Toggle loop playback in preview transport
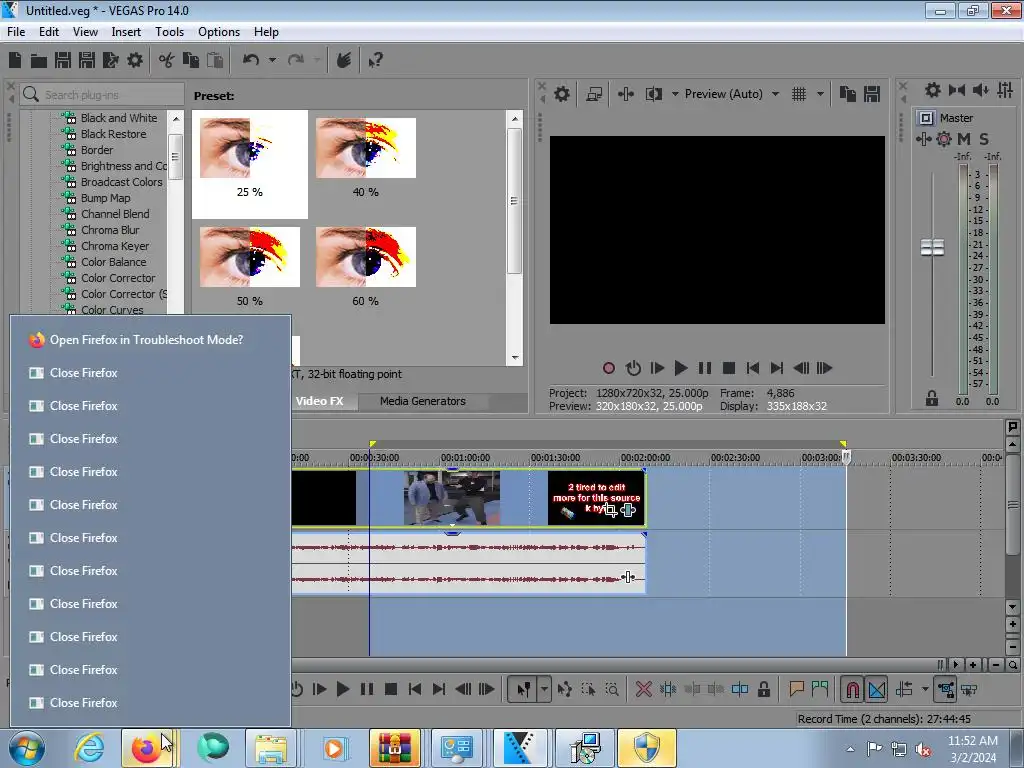1024x768 pixels. [633, 368]
